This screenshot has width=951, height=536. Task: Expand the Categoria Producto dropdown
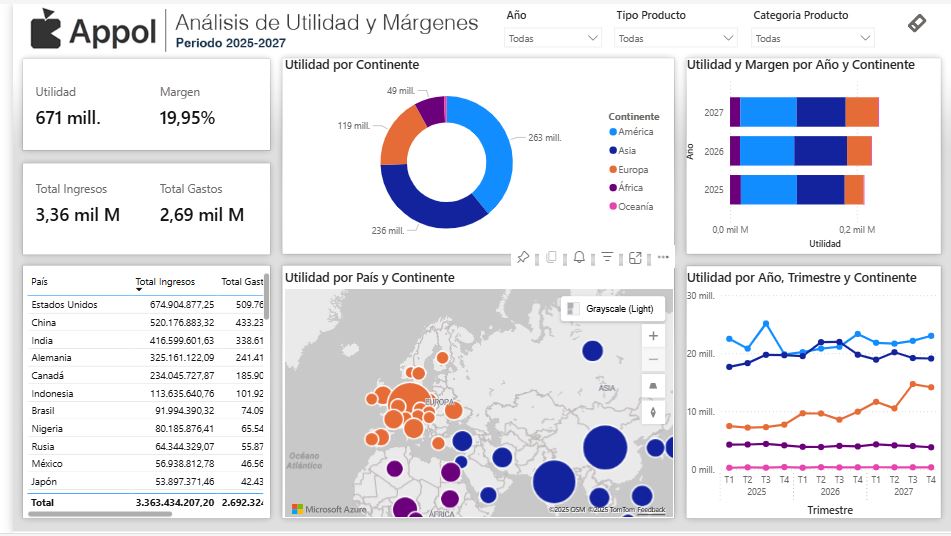coord(813,38)
